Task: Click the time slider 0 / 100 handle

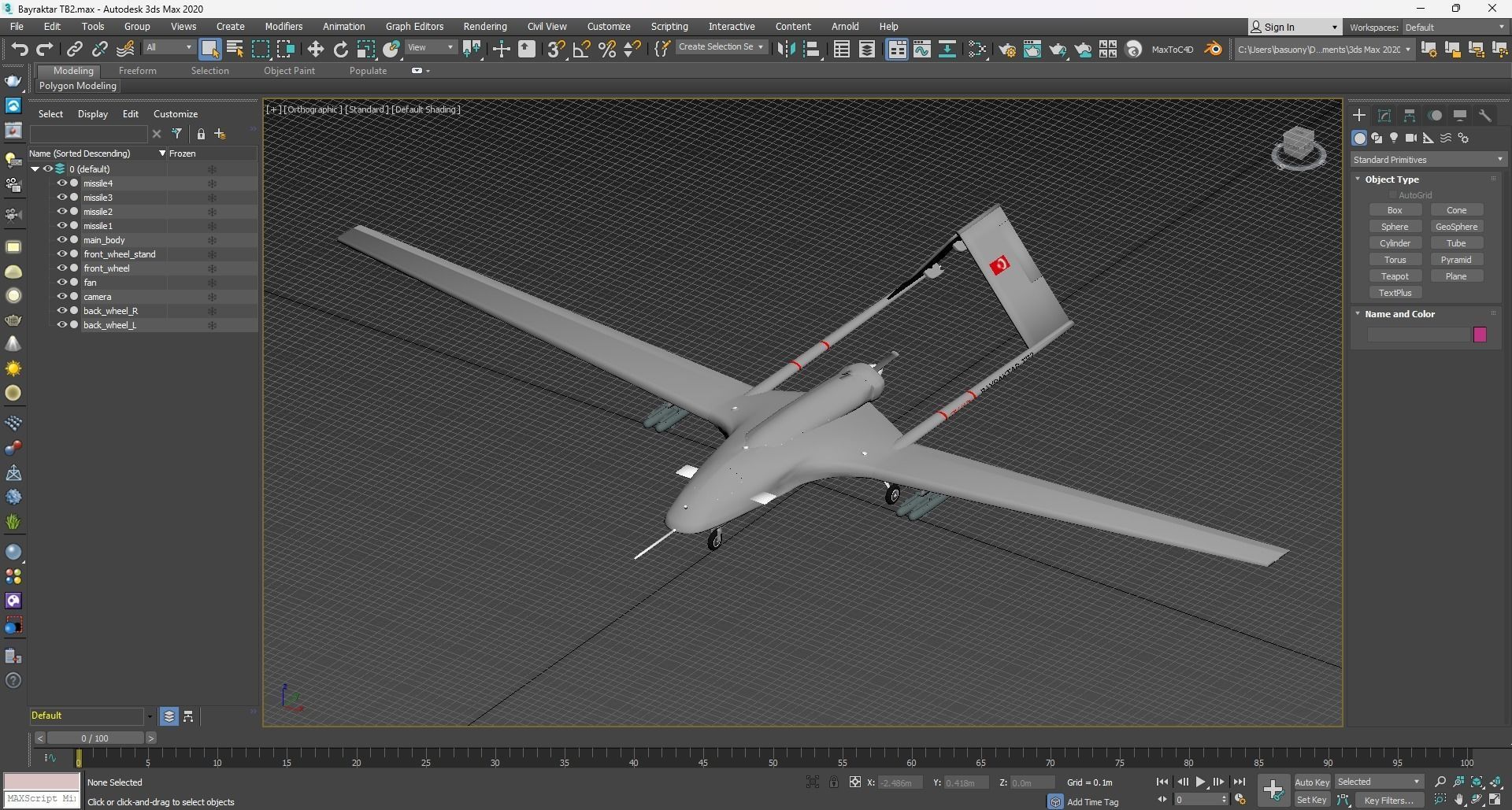Action: 94,738
